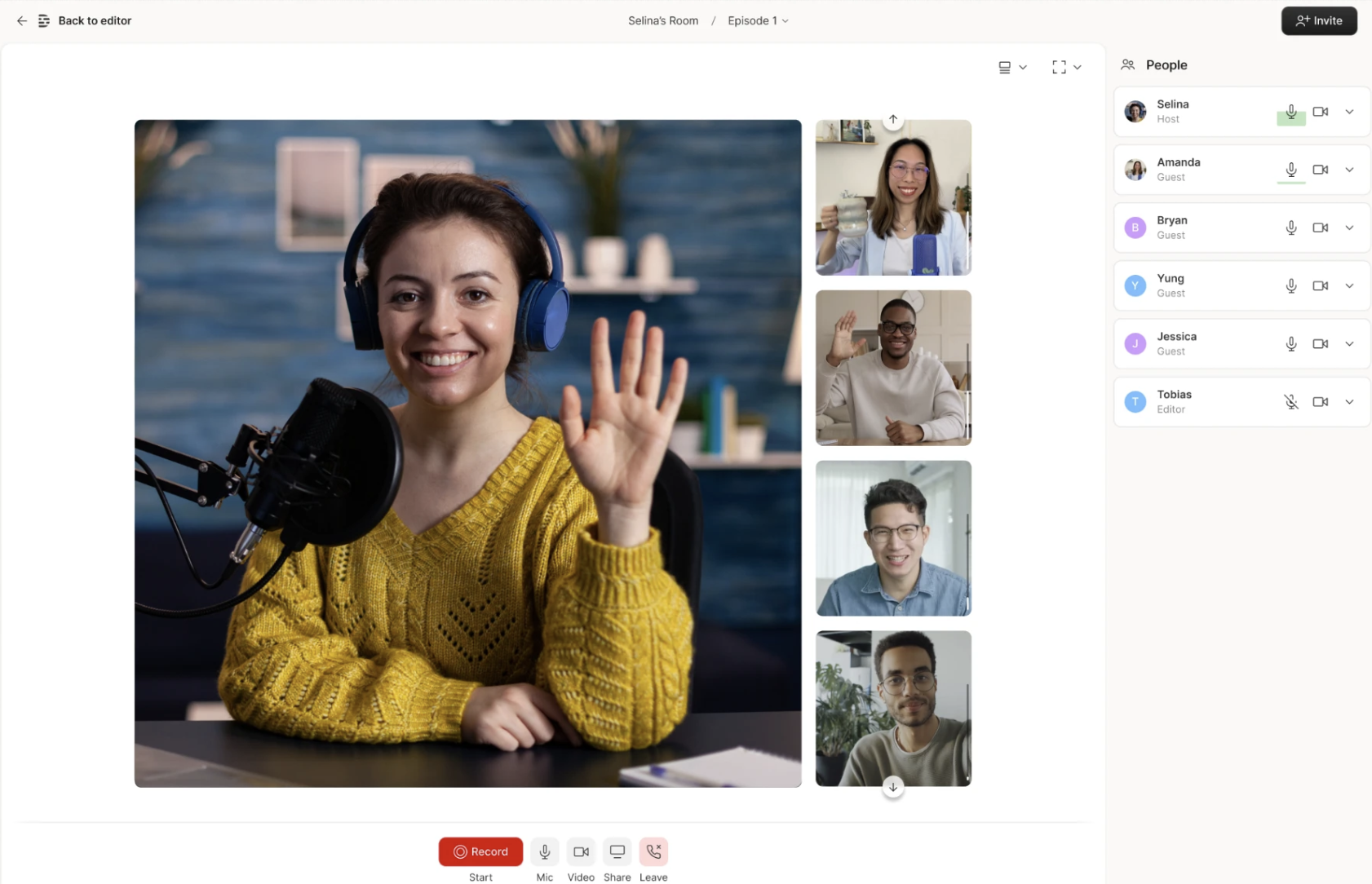1372x884 pixels.
Task: Select the man beside plants thumbnail
Action: 893,709
